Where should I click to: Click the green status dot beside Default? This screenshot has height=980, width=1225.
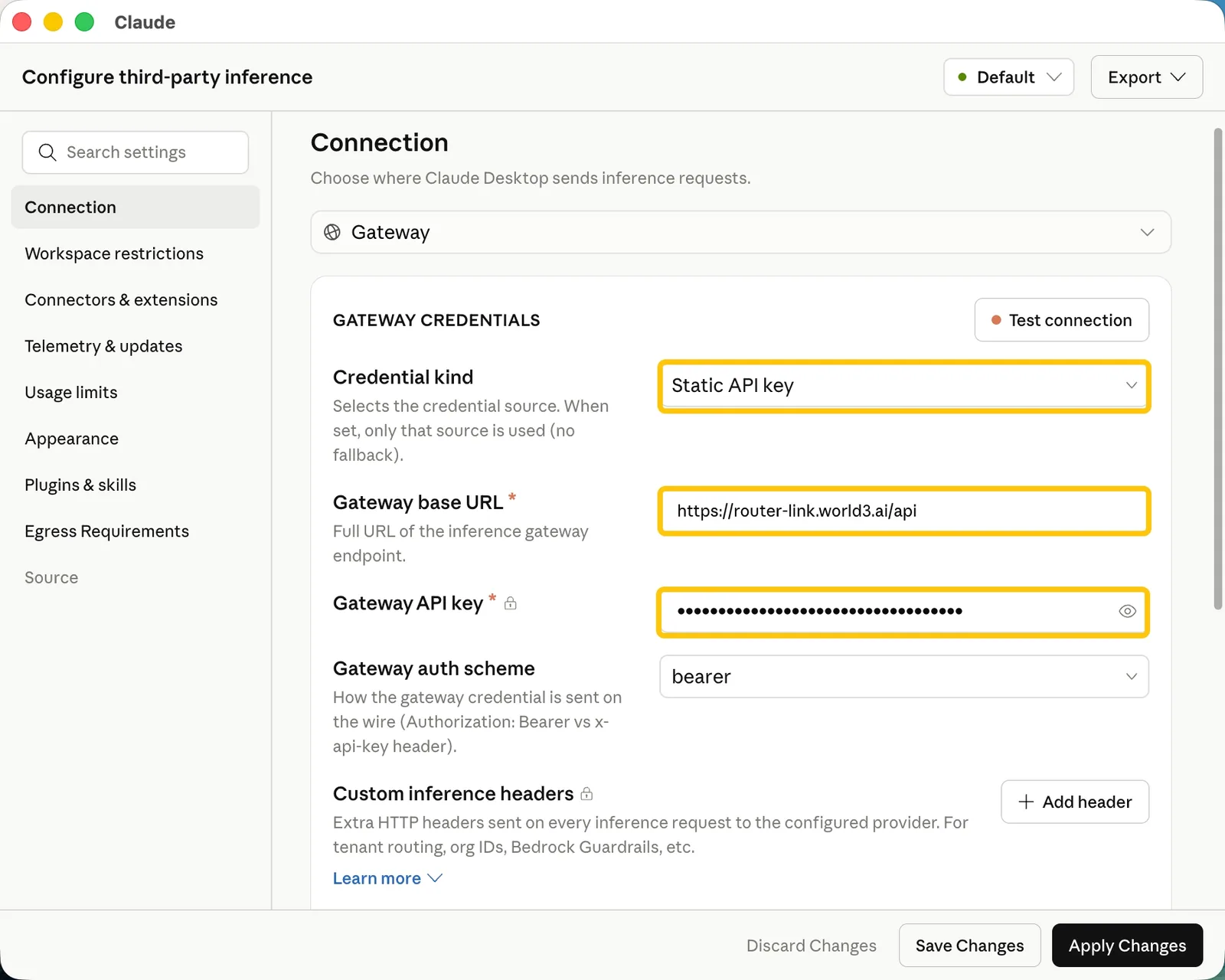coord(962,77)
